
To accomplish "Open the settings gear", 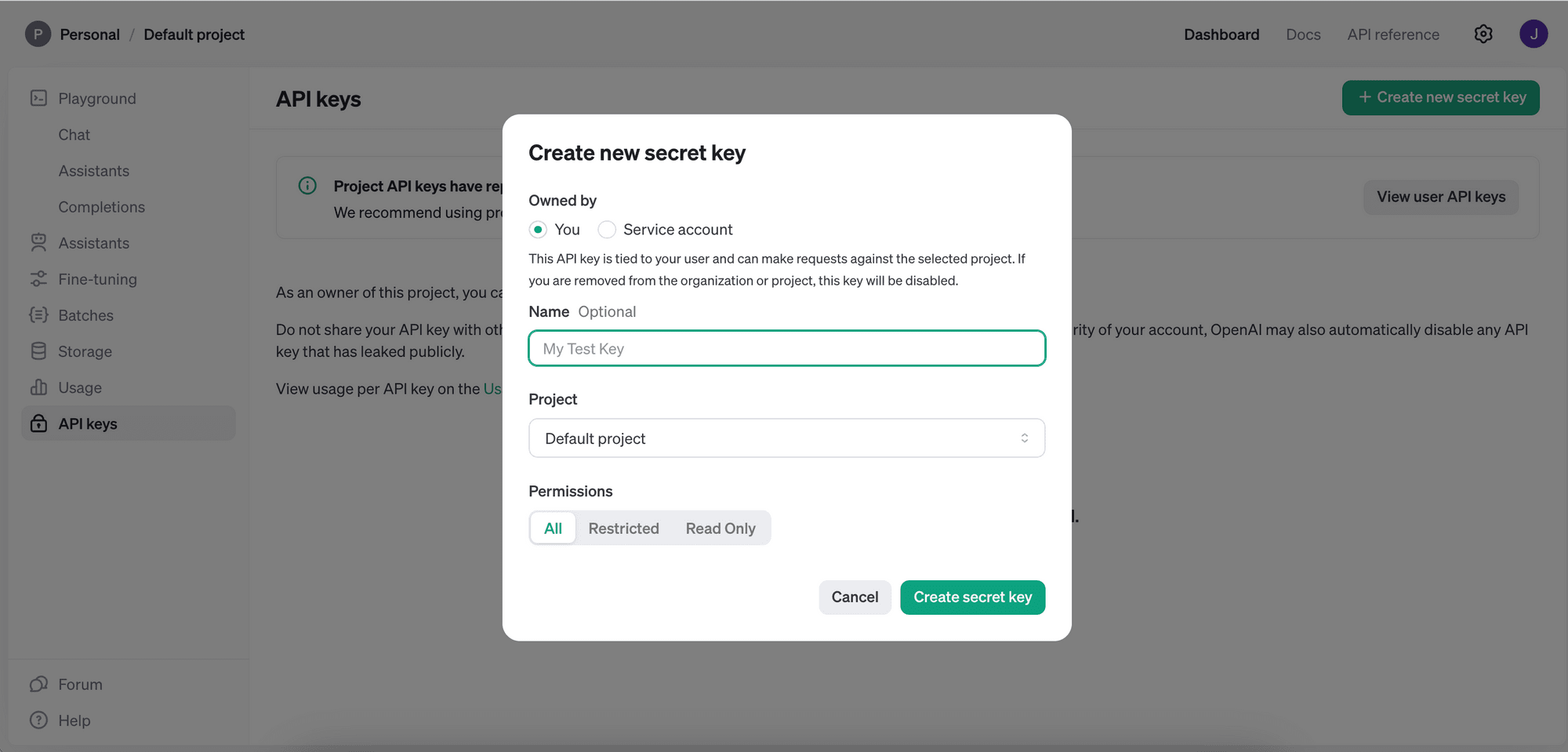I will pos(1483,34).
